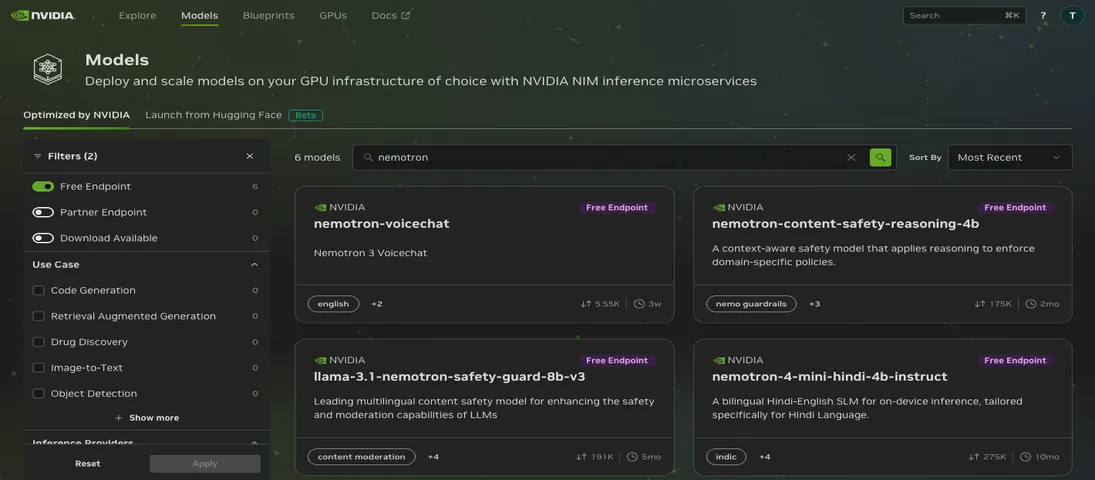Select the Models nav item
Image resolution: width=1095 pixels, height=480 pixels.
click(199, 15)
